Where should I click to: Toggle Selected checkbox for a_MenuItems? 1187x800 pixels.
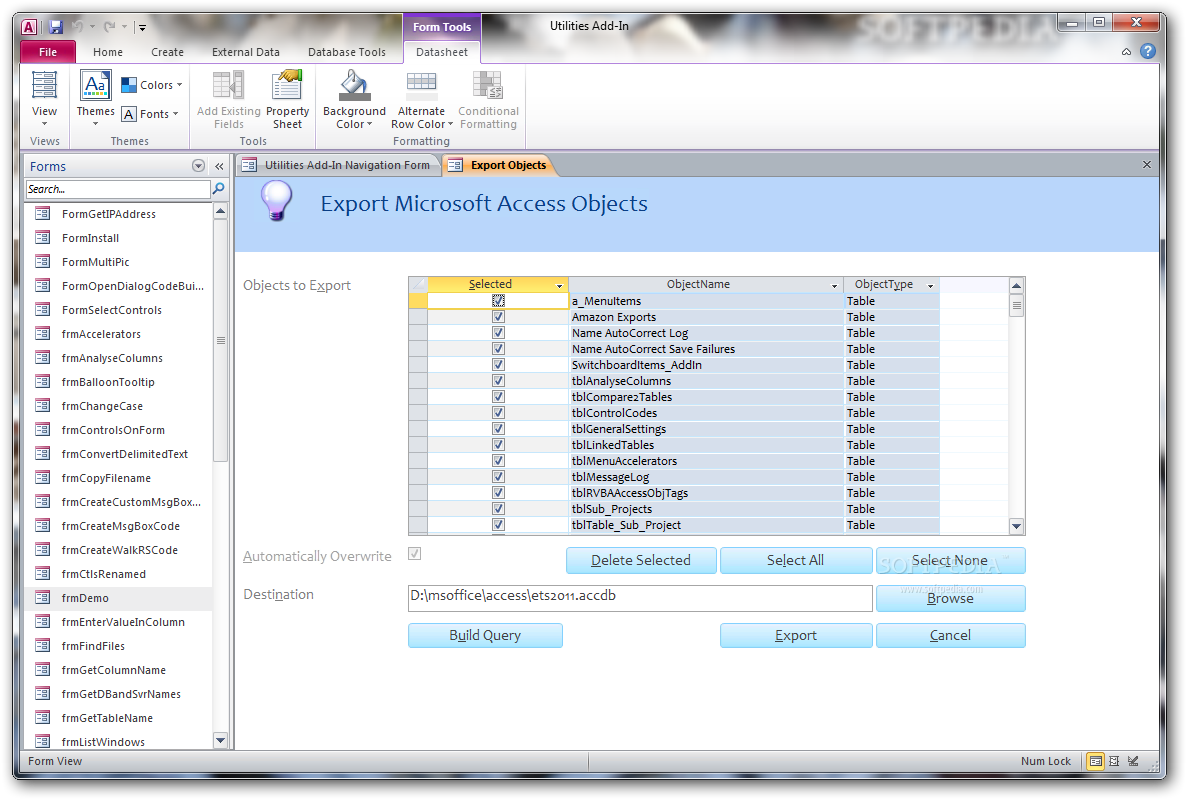coord(498,300)
